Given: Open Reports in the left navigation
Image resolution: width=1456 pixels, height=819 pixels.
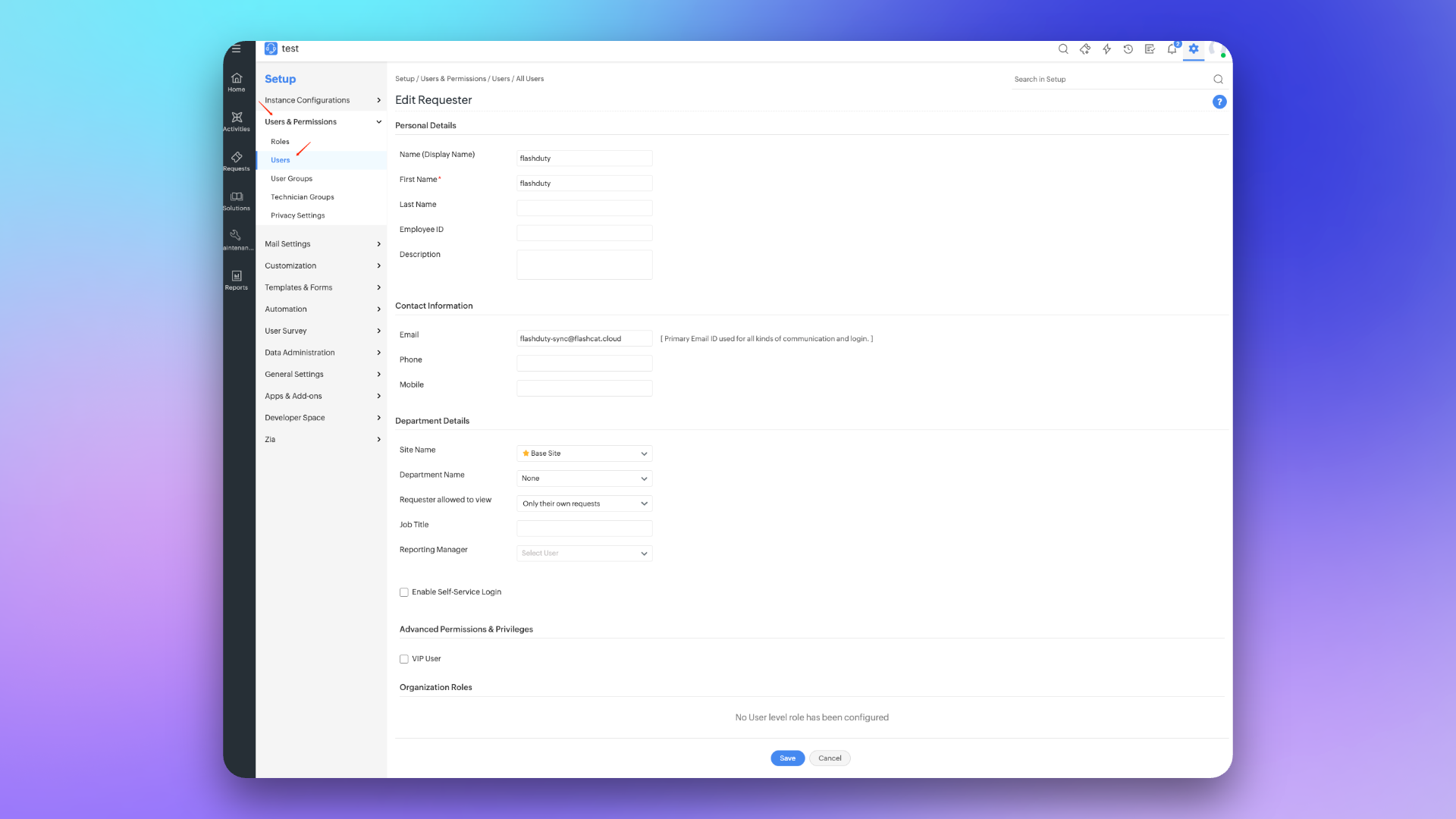Looking at the screenshot, I should pos(237,280).
